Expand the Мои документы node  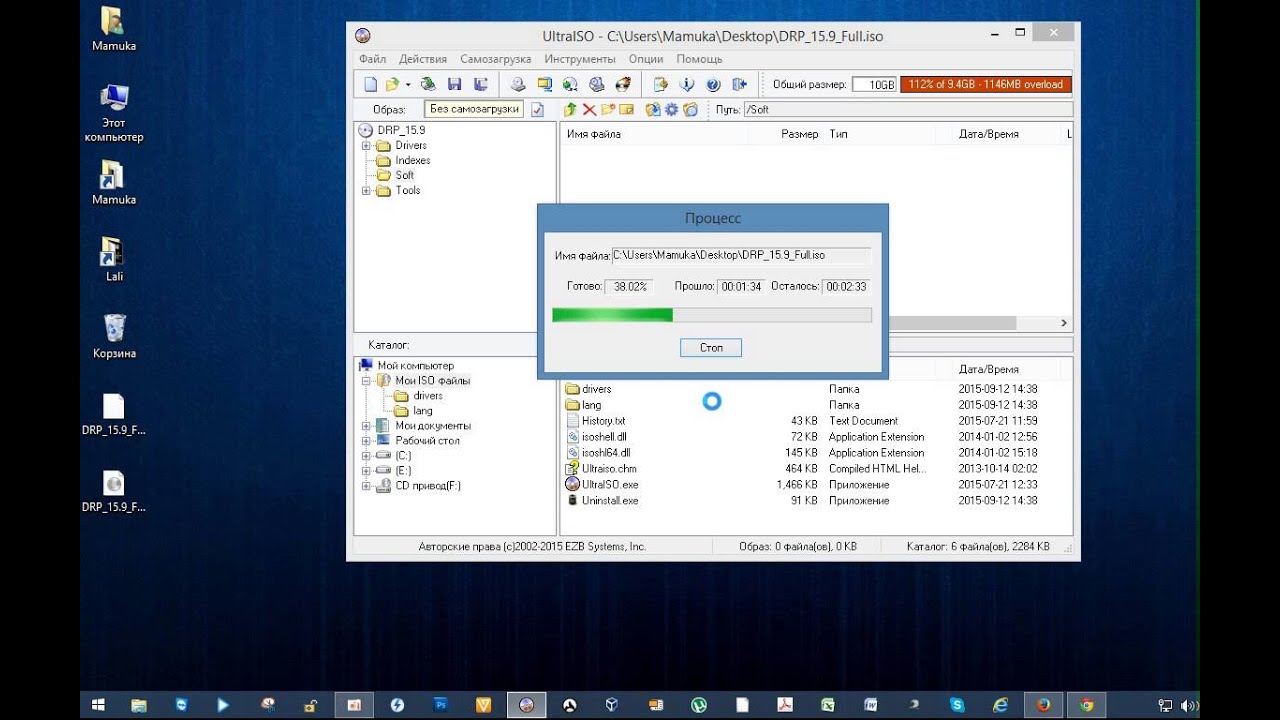coord(366,426)
